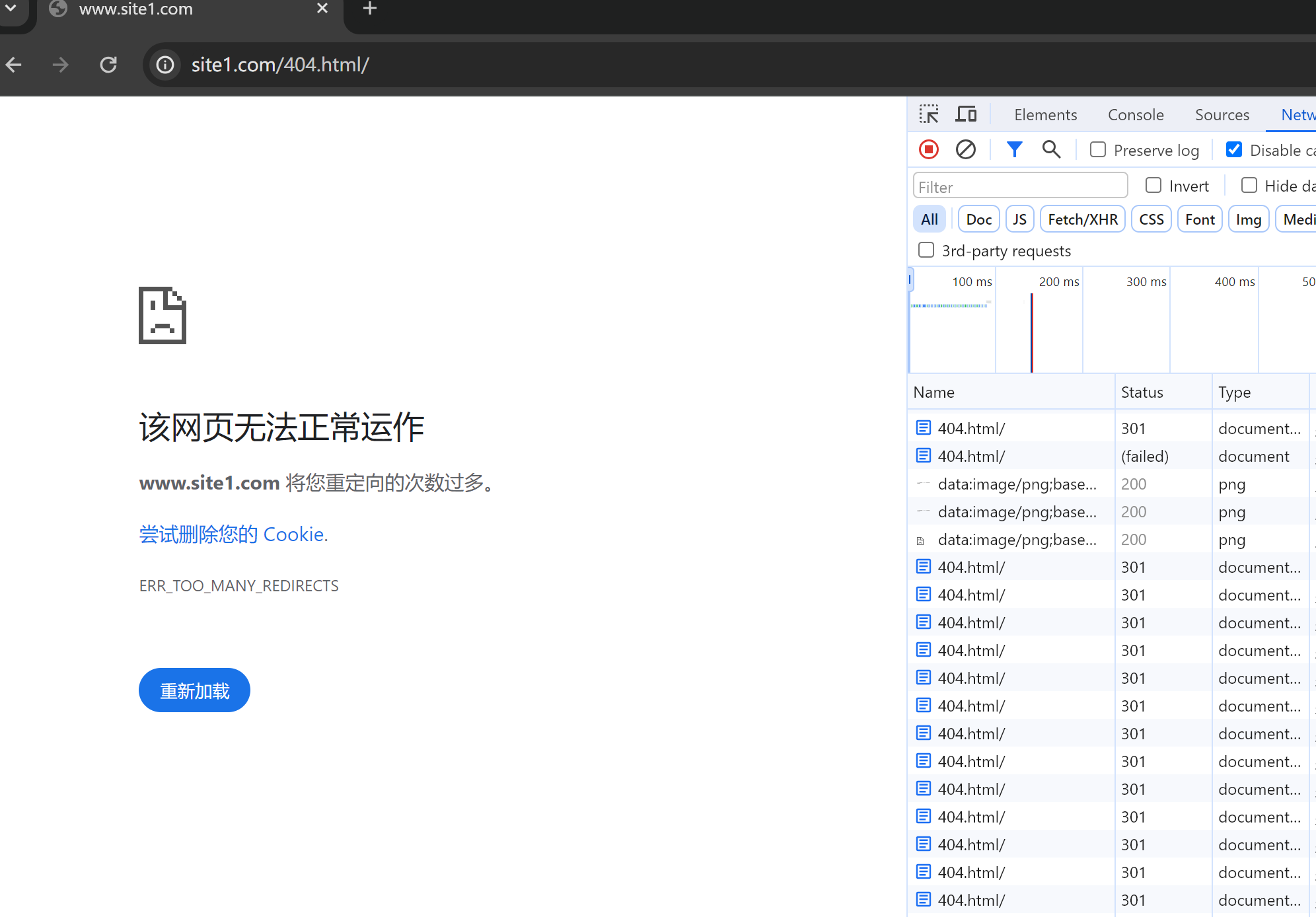1316x917 pixels.
Task: Check the Invert filter checkbox
Action: [x=1153, y=186]
